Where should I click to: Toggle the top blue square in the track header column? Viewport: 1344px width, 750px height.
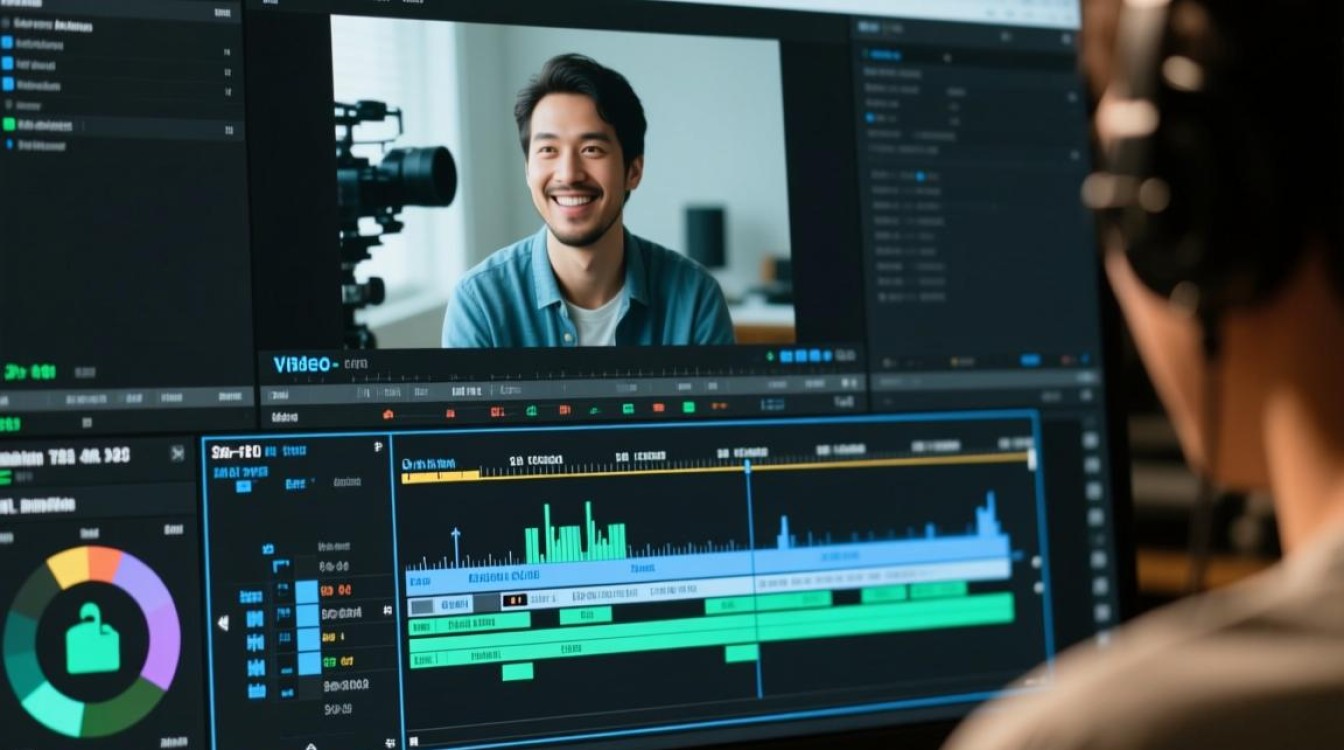point(307,591)
